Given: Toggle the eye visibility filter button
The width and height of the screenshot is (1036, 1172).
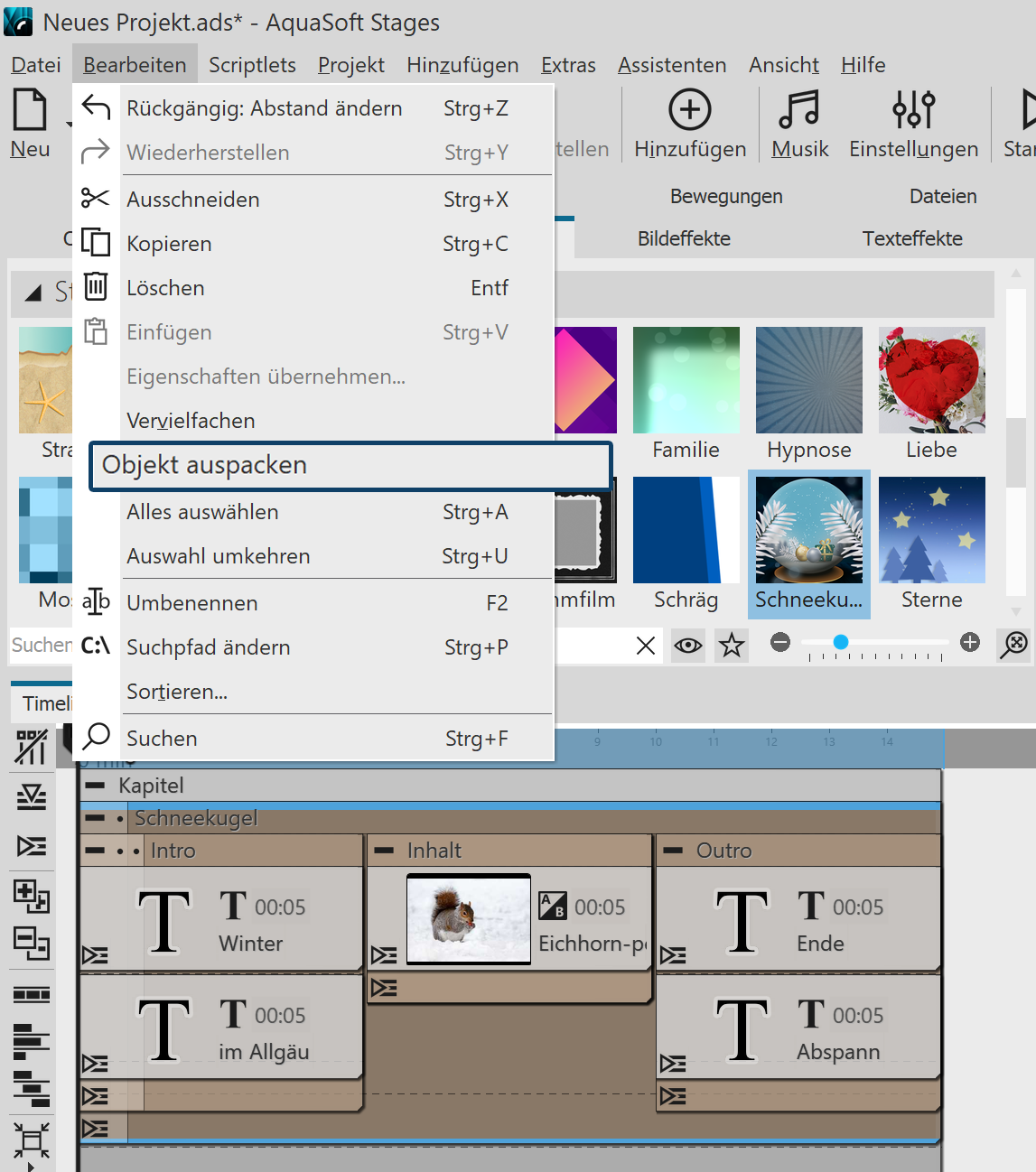Looking at the screenshot, I should pos(688,646).
